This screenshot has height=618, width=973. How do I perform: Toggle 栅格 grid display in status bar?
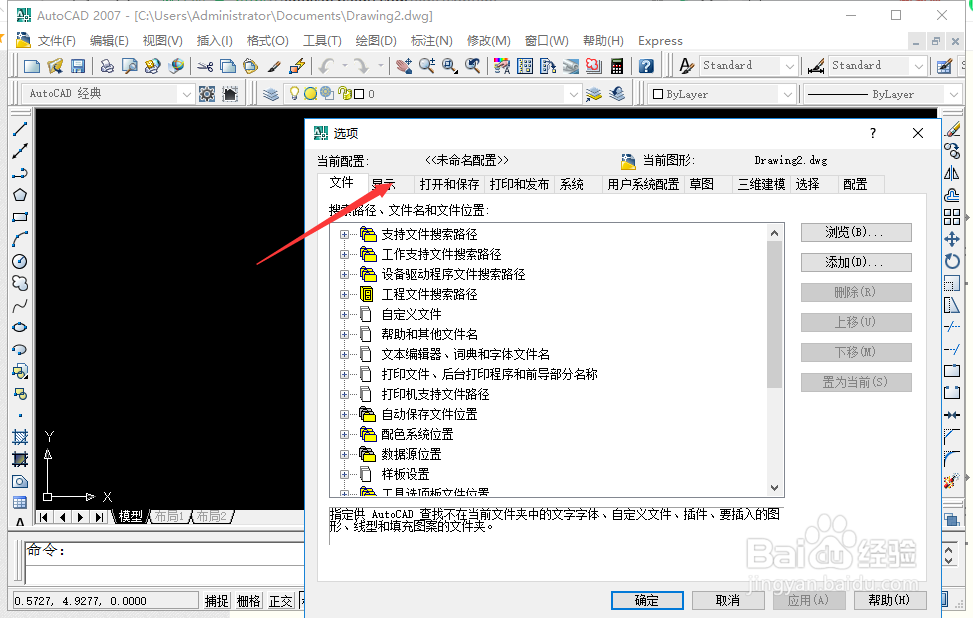coord(249,601)
